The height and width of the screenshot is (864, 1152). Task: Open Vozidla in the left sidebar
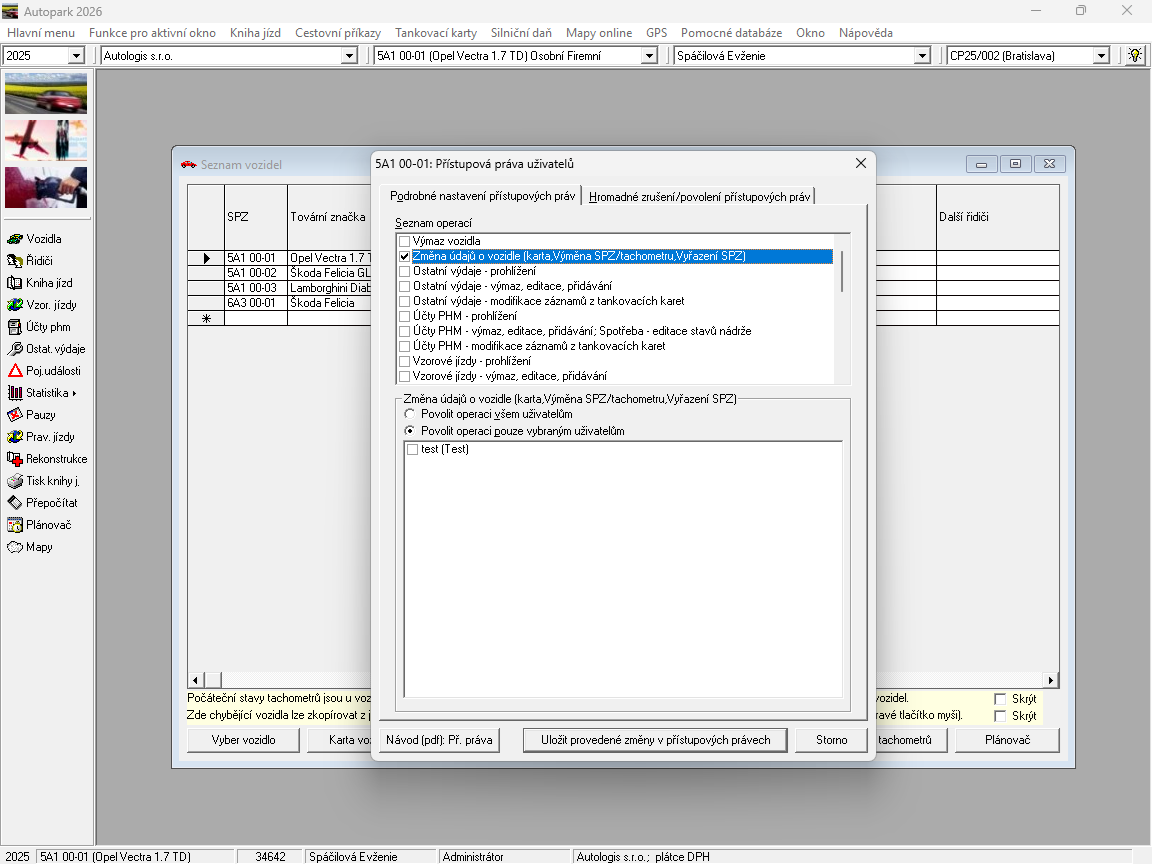click(x=15, y=239)
